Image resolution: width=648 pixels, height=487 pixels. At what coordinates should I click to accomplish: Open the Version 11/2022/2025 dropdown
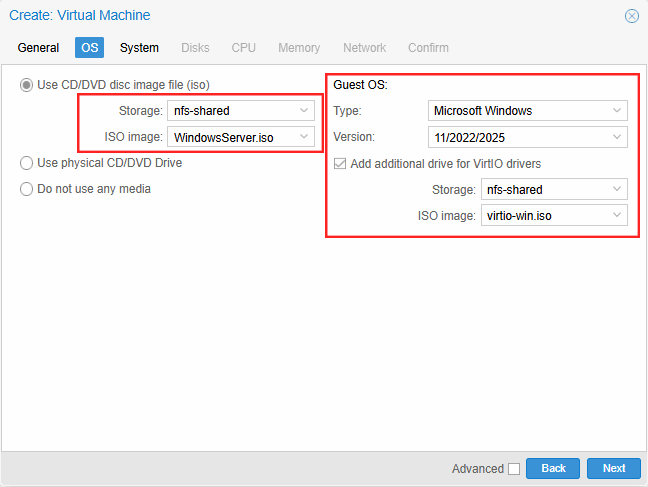tap(617, 137)
